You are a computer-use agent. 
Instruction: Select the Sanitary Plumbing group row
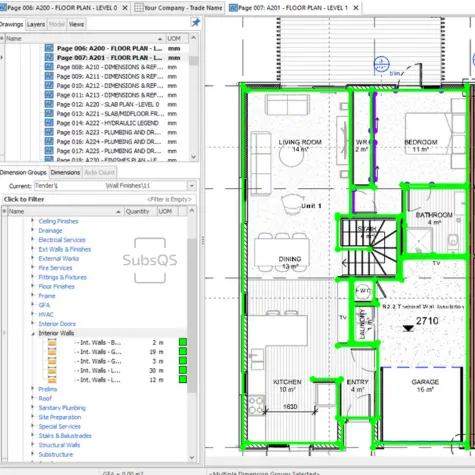pos(62,408)
